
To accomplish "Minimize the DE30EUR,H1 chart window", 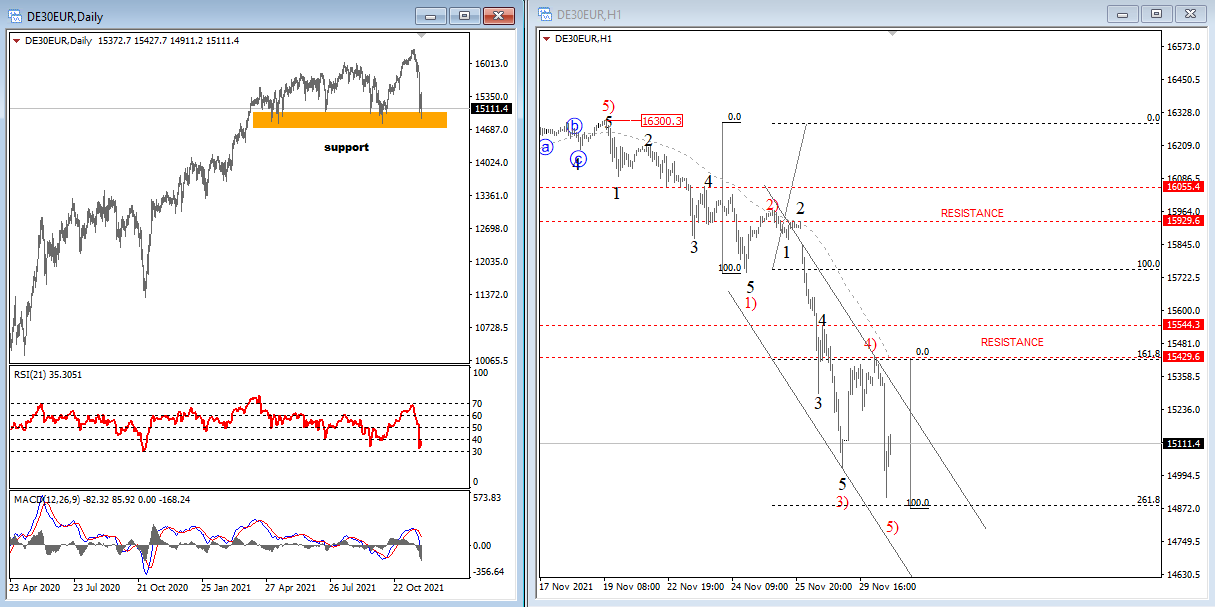I will 1123,13.
